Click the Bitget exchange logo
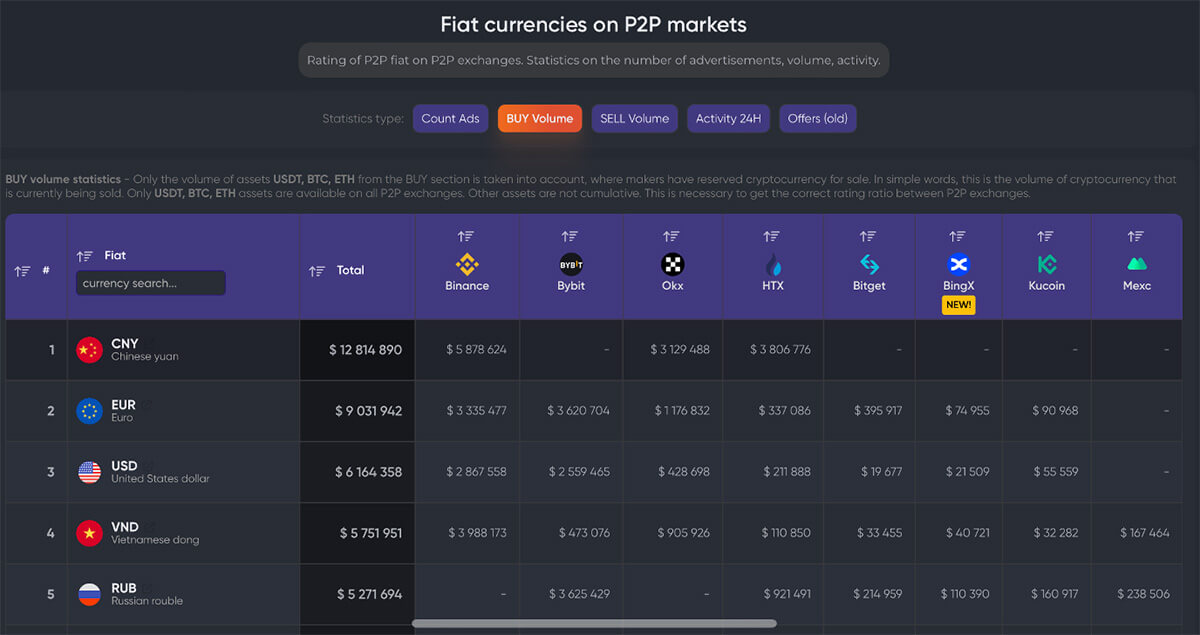This screenshot has height=635, width=1200. pos(869,264)
